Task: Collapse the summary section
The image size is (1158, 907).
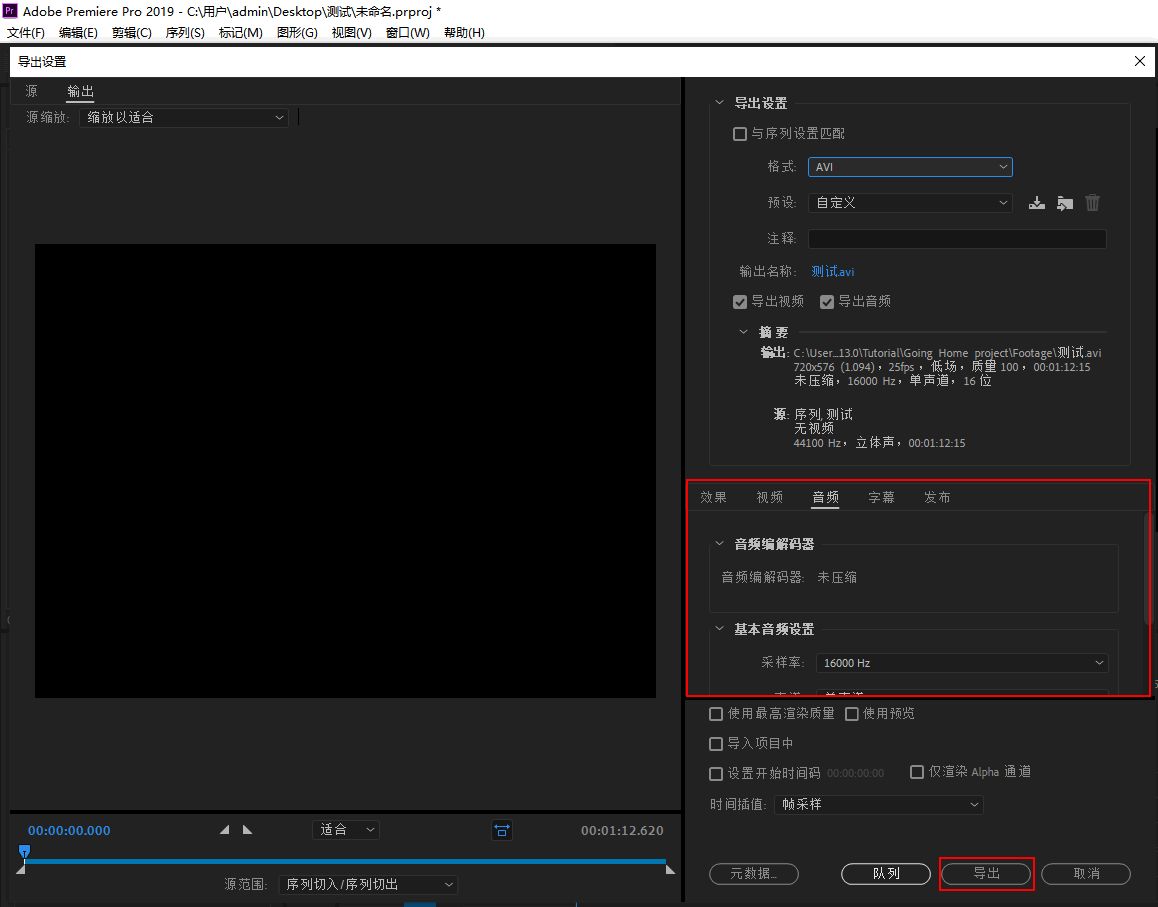Action: point(743,332)
